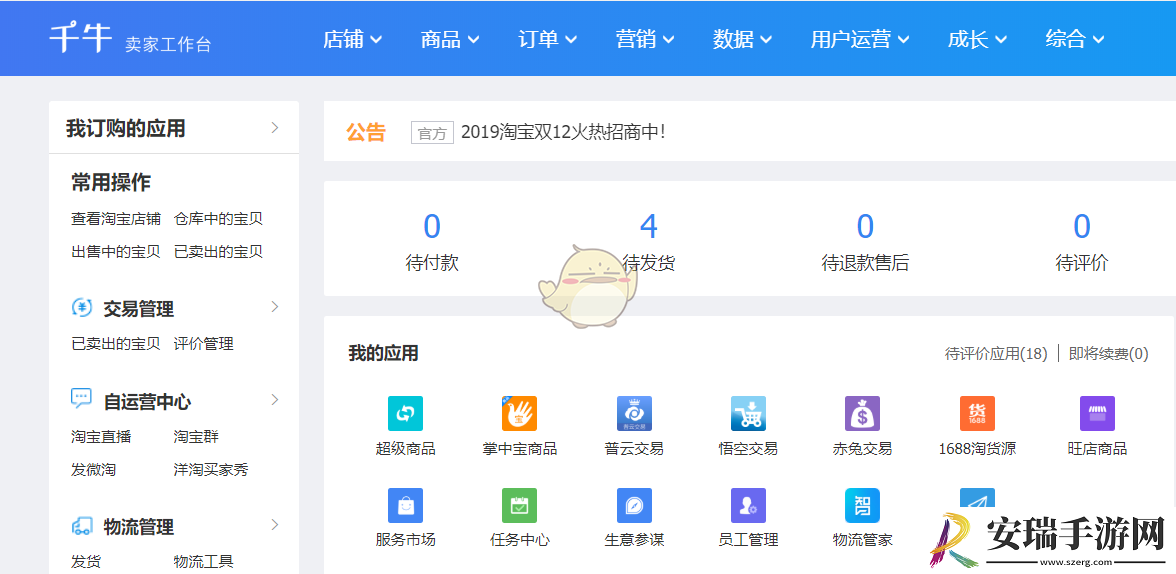Viewport: 1176px width, 574px height.
Task: Open the 旺店商品 purple shop icon
Action: click(1097, 413)
